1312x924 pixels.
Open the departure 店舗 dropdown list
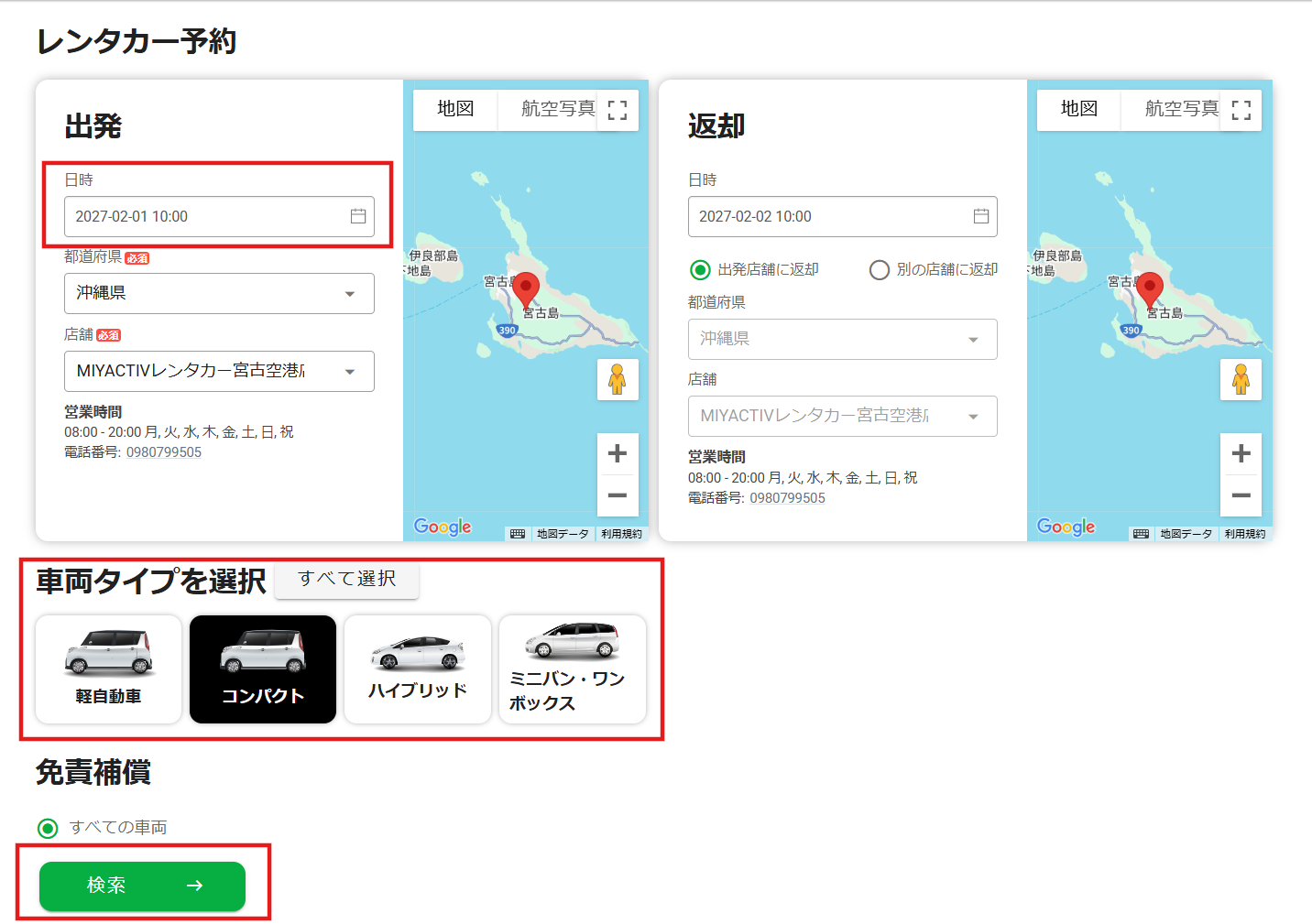[219, 371]
